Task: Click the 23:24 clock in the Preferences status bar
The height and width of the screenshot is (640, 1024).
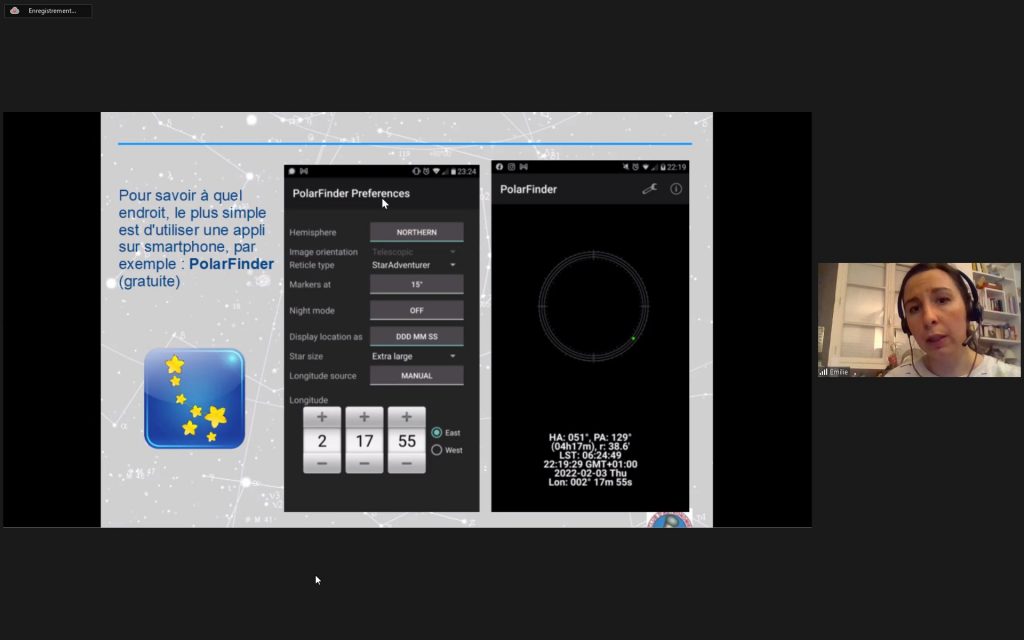Action: (x=467, y=172)
